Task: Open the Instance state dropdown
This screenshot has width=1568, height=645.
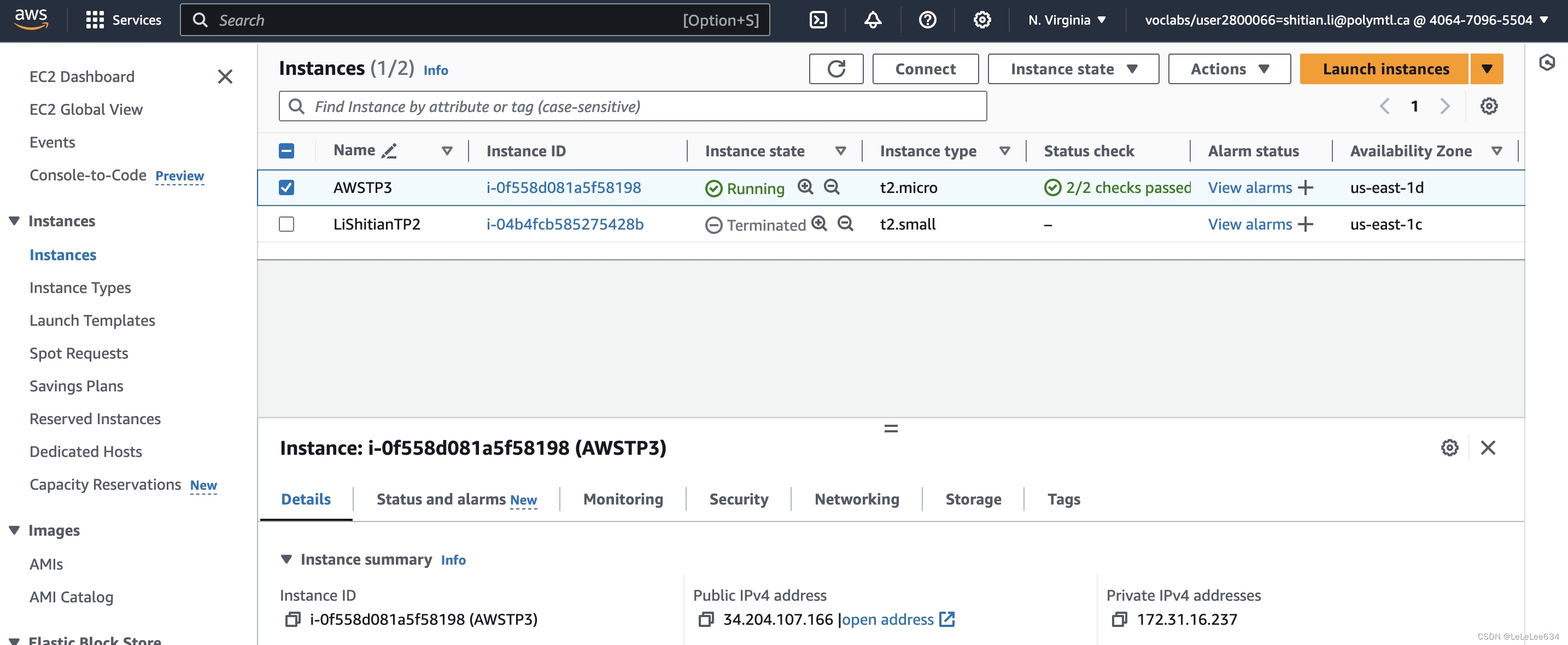Action: [x=1073, y=69]
